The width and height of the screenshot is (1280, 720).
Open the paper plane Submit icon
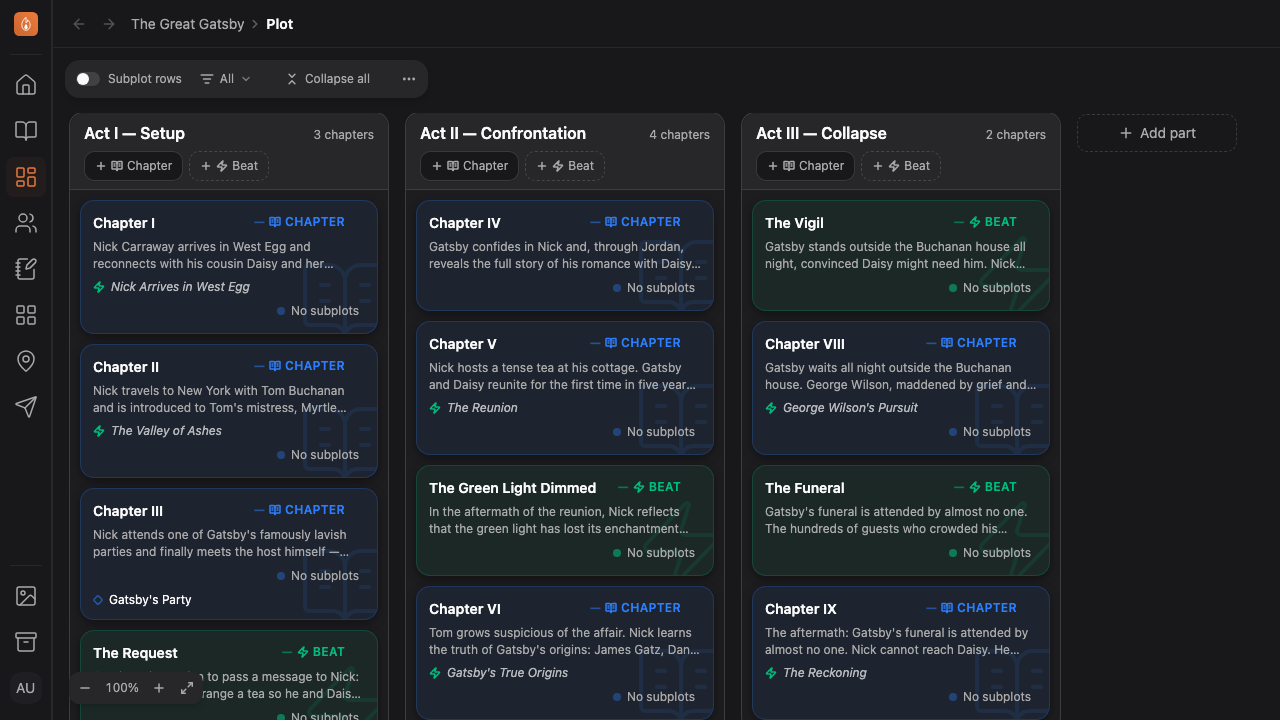pyautogui.click(x=26, y=407)
